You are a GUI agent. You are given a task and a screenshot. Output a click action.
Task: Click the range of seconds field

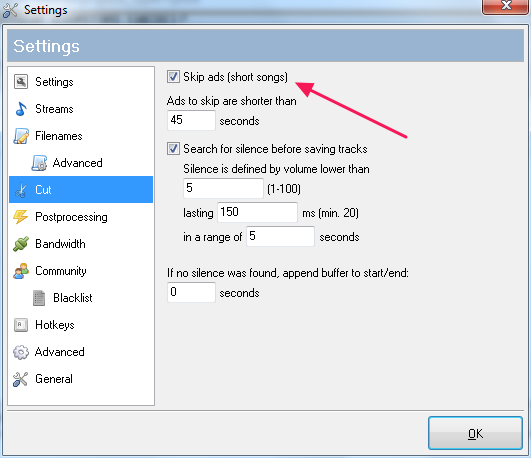pos(280,236)
